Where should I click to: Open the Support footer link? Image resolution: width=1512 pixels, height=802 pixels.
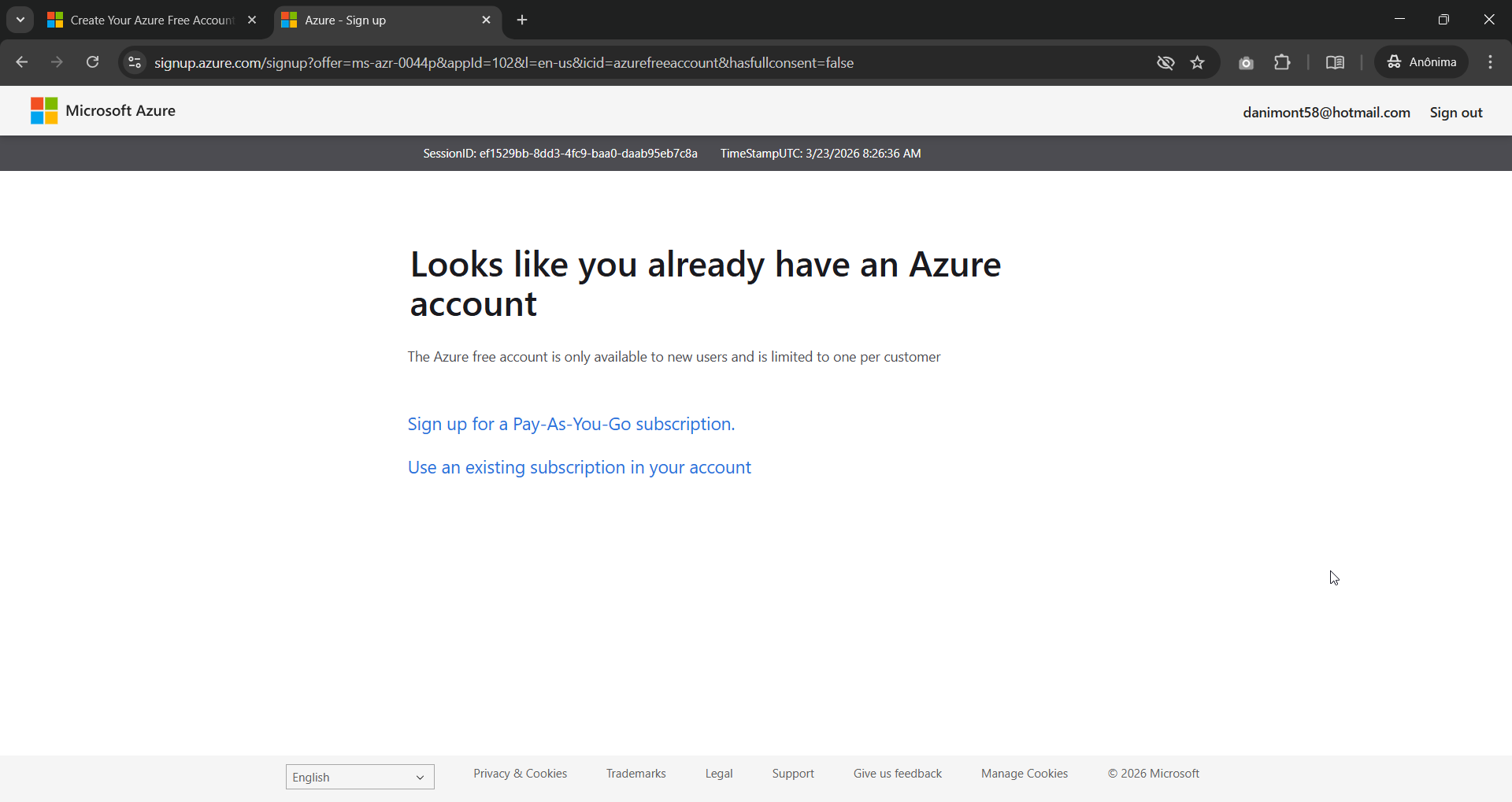click(793, 774)
